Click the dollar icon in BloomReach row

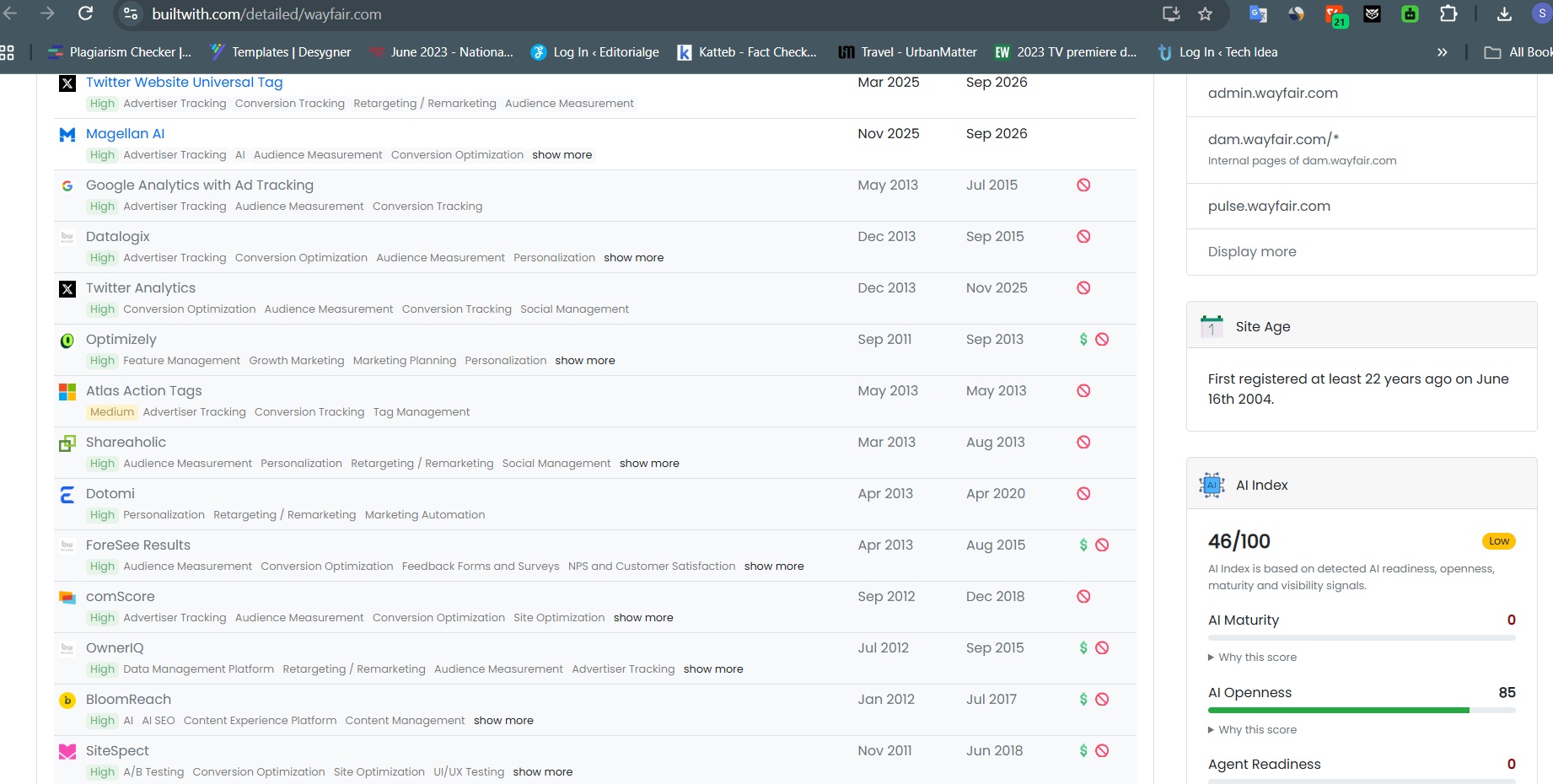coord(1083,699)
